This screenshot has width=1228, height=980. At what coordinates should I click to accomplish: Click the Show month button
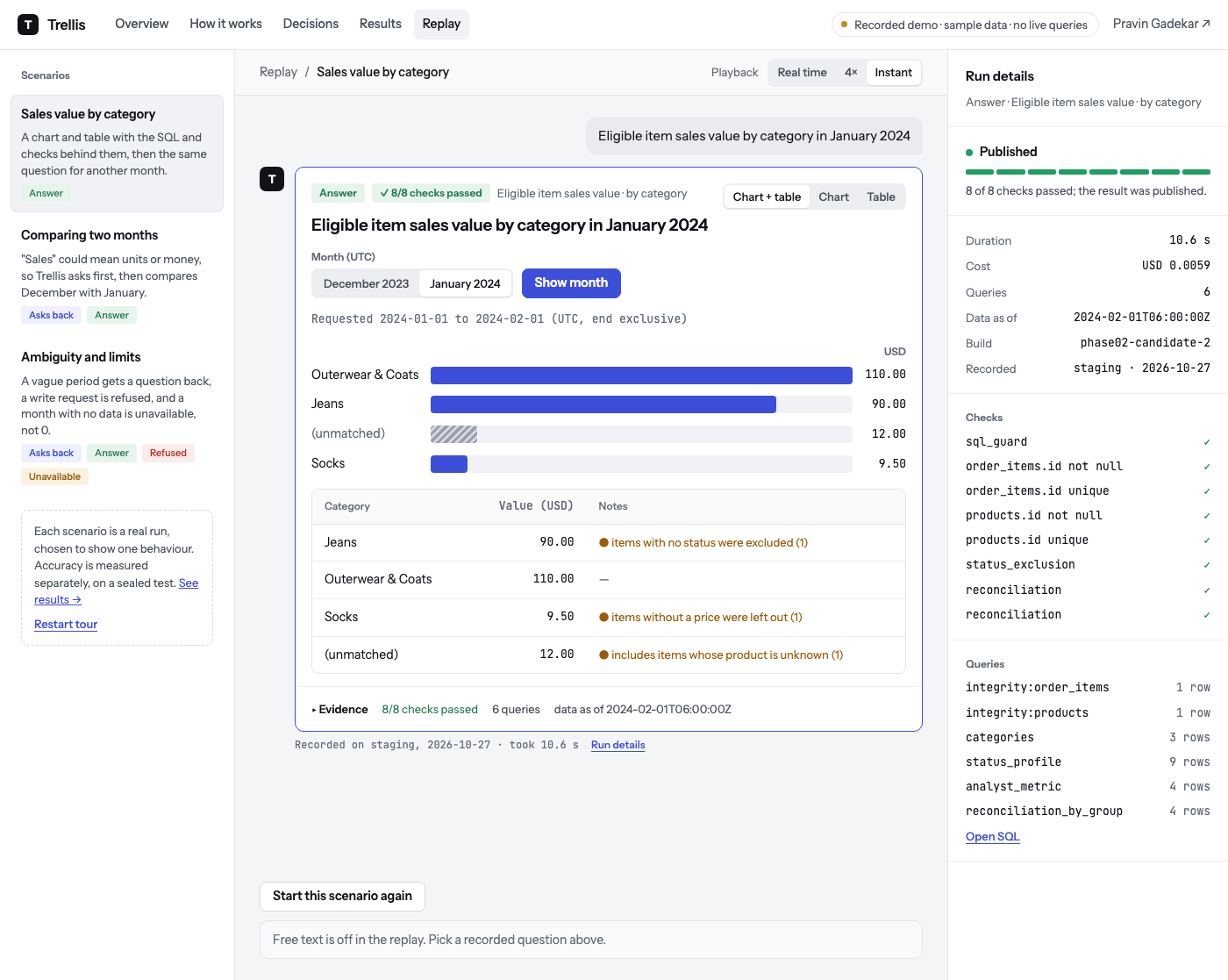point(571,283)
